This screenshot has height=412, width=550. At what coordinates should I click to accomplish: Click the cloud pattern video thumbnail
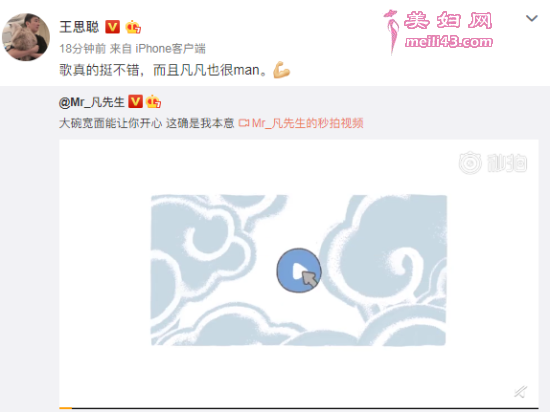[x=299, y=270]
